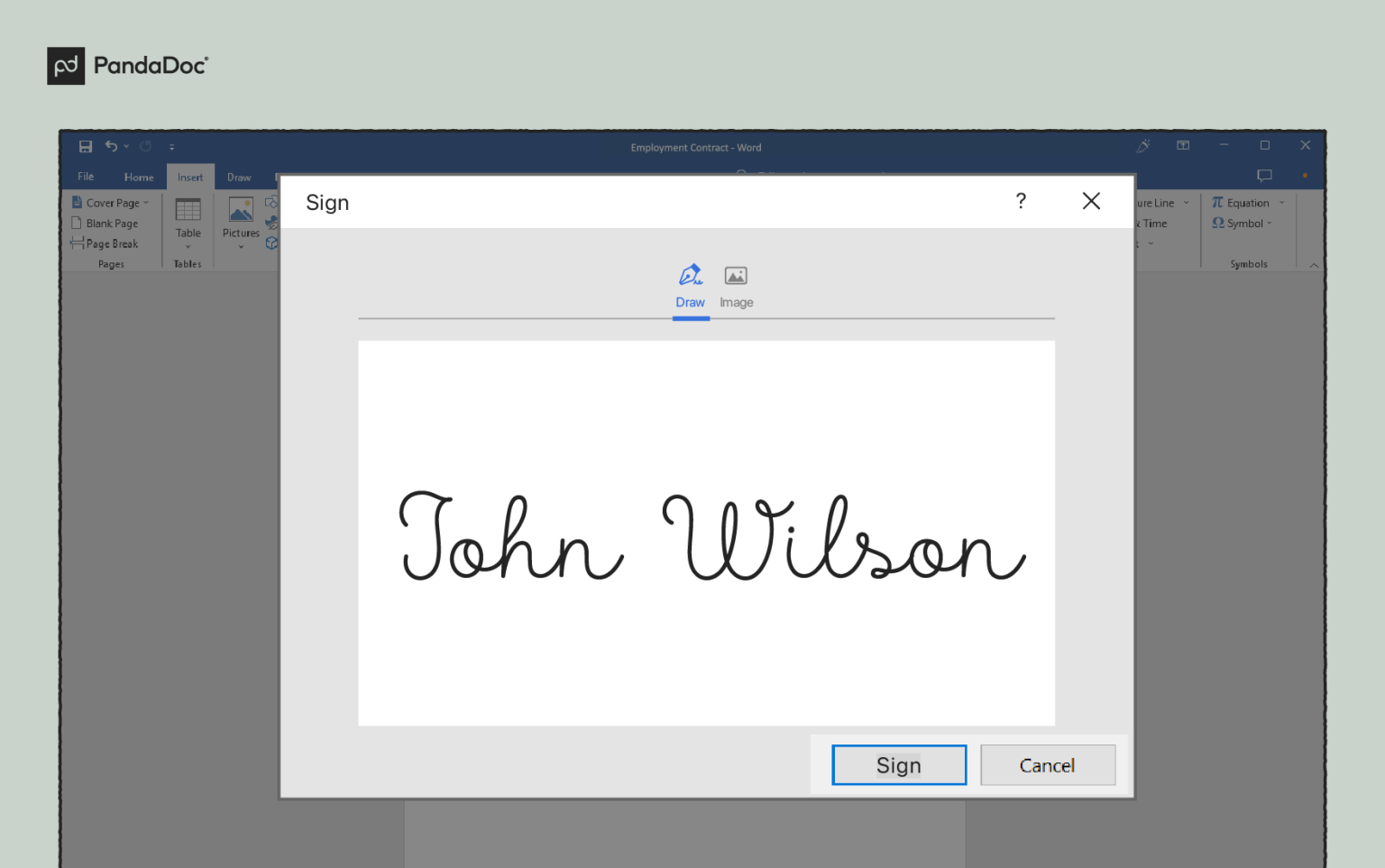Click the Cancel button
This screenshot has width=1385, height=868.
click(x=1048, y=765)
